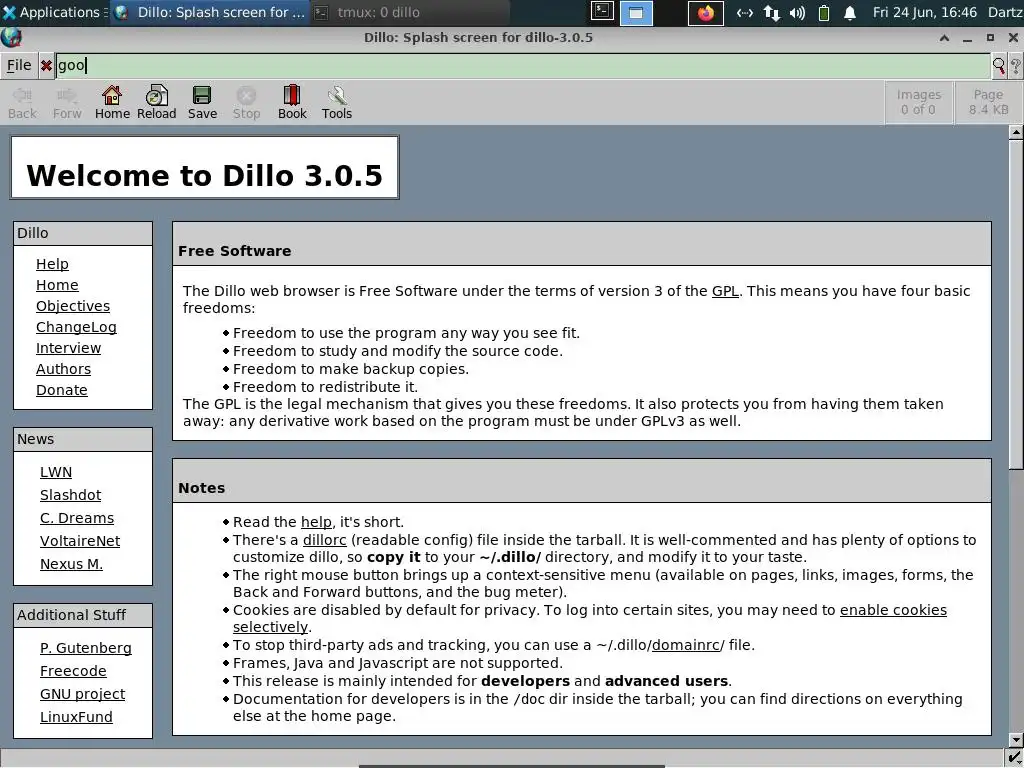Viewport: 1024px width, 768px height.
Task: Open the Book bookmarks icon
Action: 292,103
